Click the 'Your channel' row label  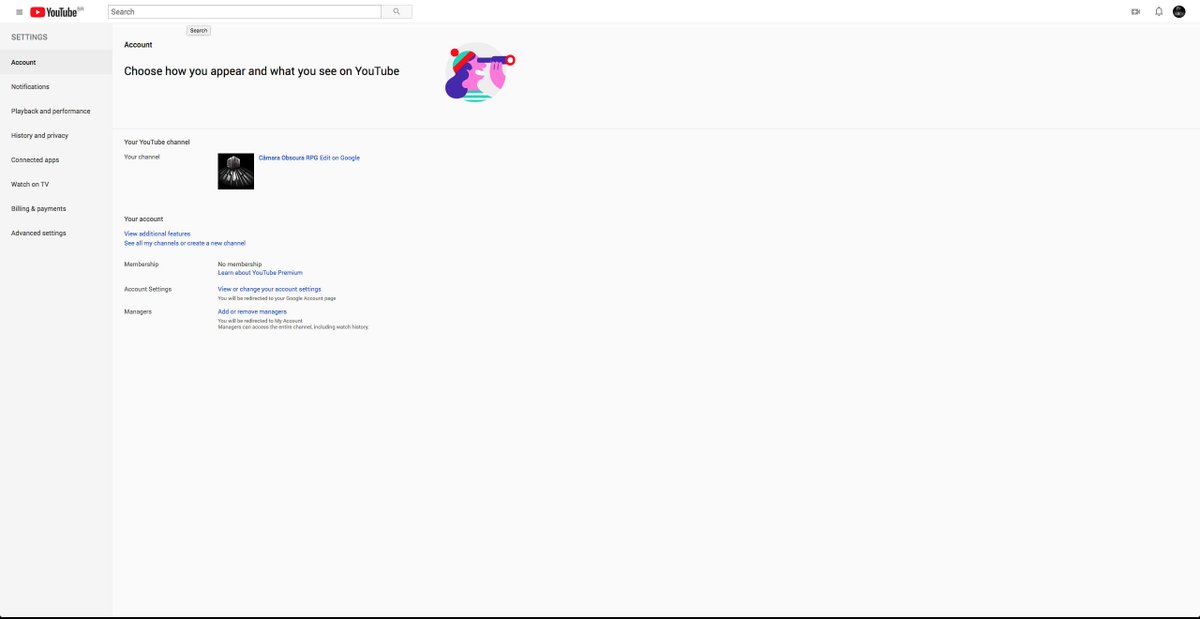(142, 157)
